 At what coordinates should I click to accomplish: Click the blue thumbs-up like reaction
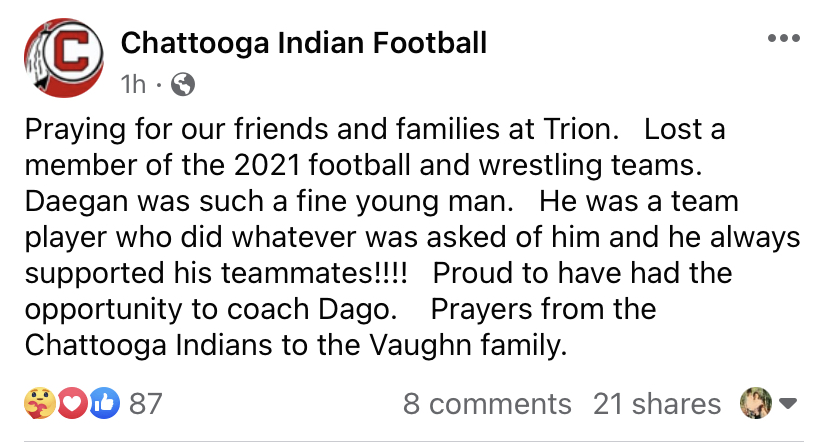(x=104, y=403)
